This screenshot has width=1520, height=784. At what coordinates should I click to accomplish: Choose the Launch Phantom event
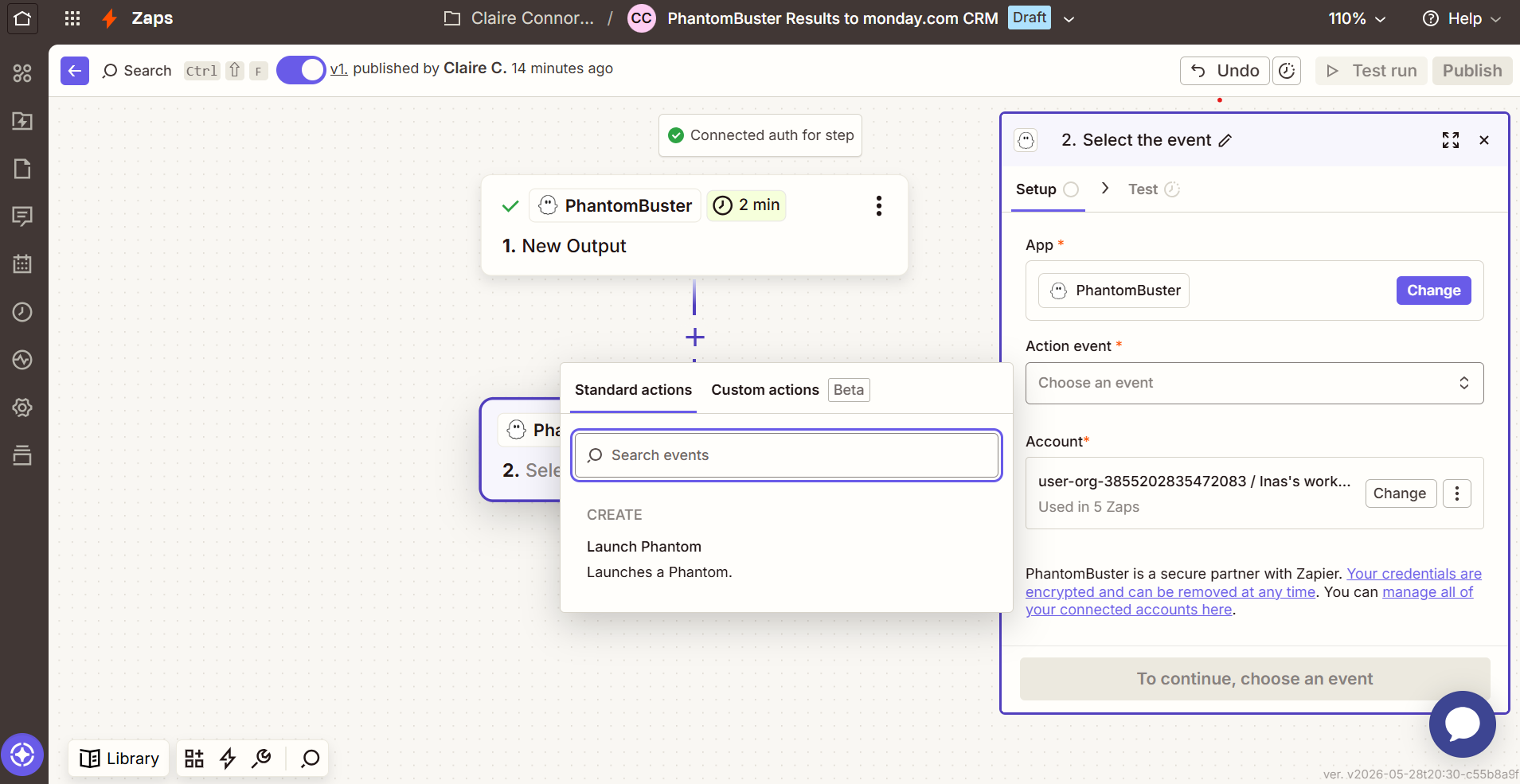[786, 559]
